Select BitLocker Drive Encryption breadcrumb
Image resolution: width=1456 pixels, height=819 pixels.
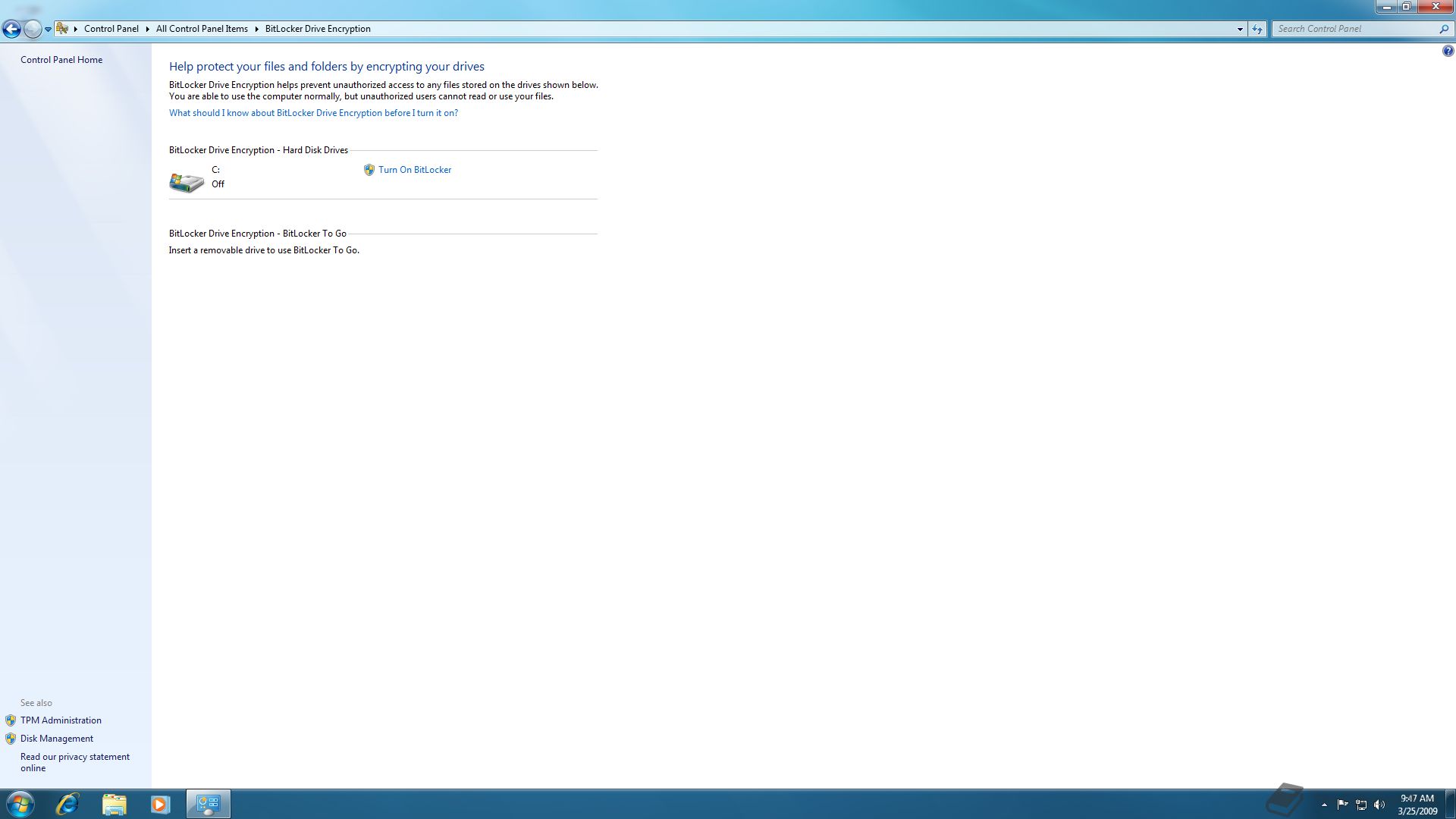coord(318,29)
